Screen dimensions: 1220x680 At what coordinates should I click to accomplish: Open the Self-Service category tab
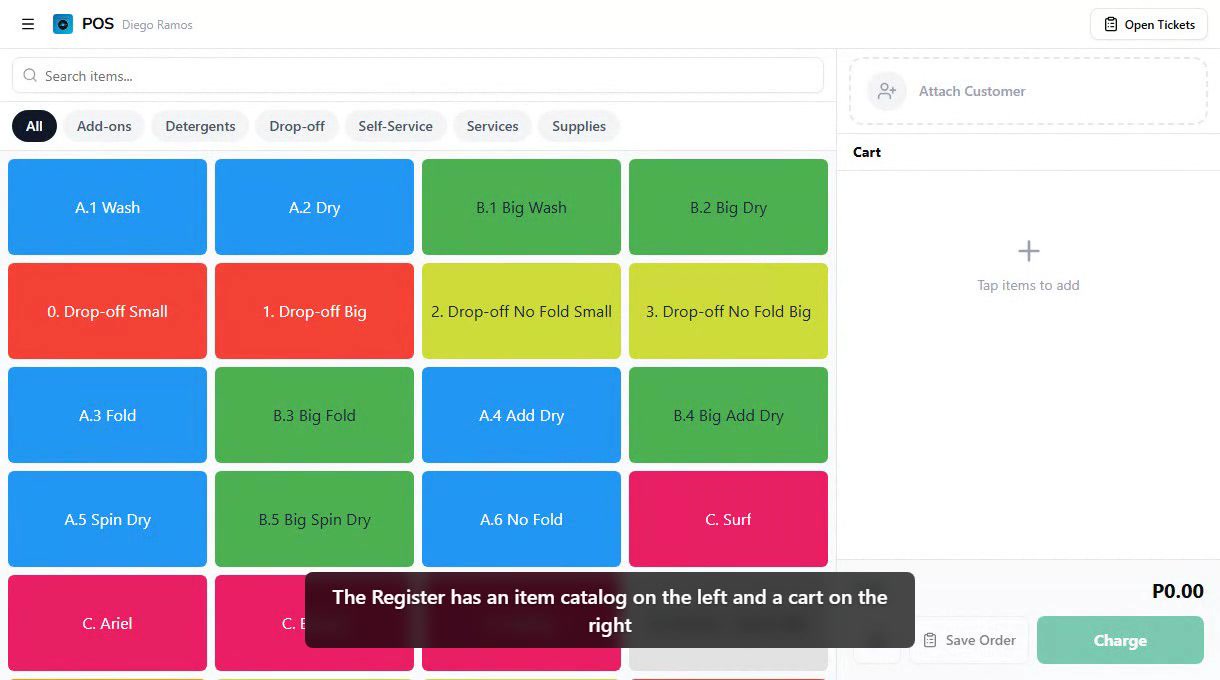coord(395,126)
